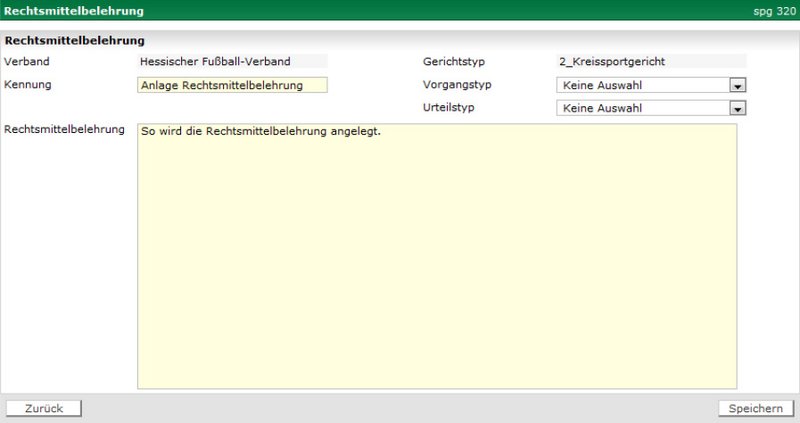Click the Gerichtstyp field label
This screenshot has width=800, height=423.
coord(453,62)
